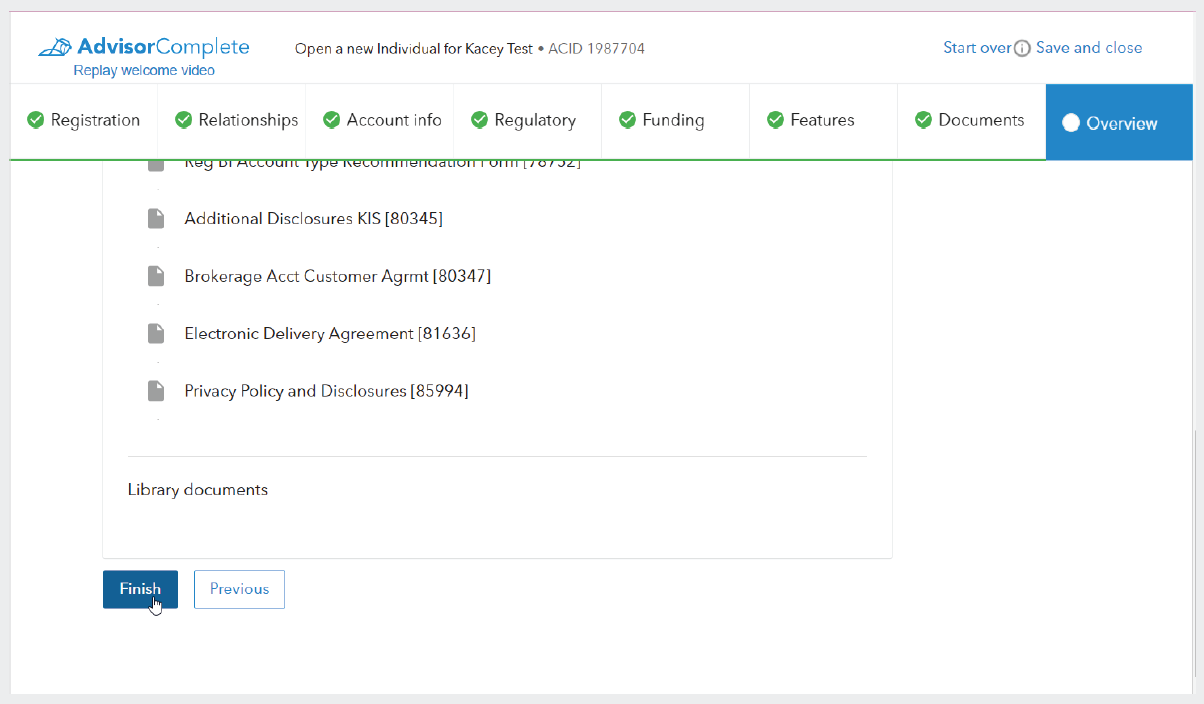Select the Features tab

pos(822,120)
